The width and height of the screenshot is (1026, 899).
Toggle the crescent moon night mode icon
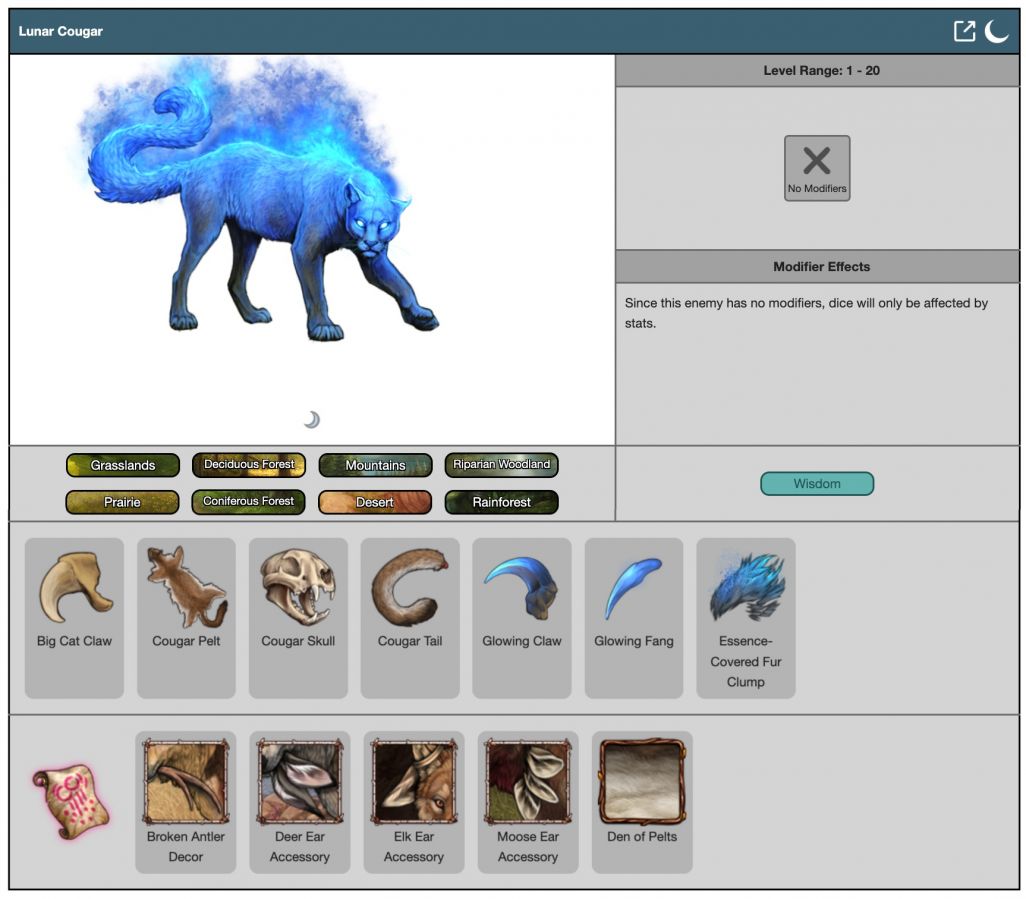(x=997, y=31)
